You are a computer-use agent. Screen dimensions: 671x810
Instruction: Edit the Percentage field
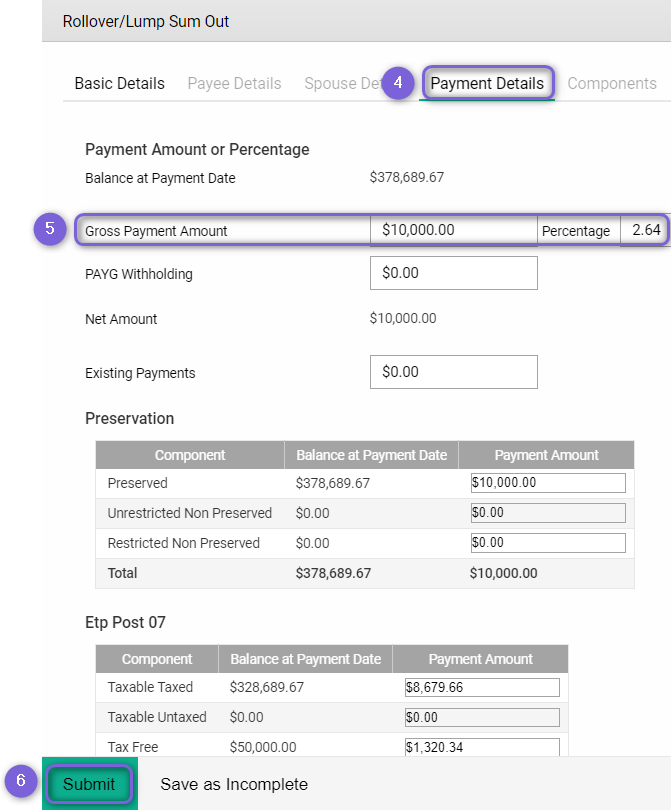click(645, 230)
